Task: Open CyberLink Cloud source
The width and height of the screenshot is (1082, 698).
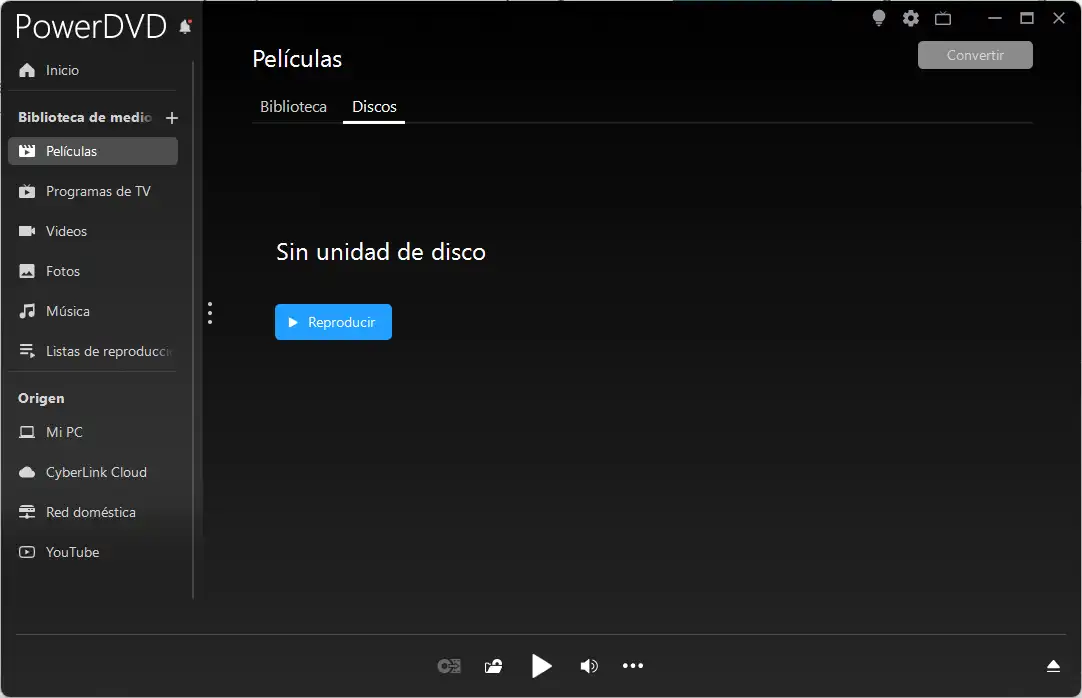Action: coord(92,472)
